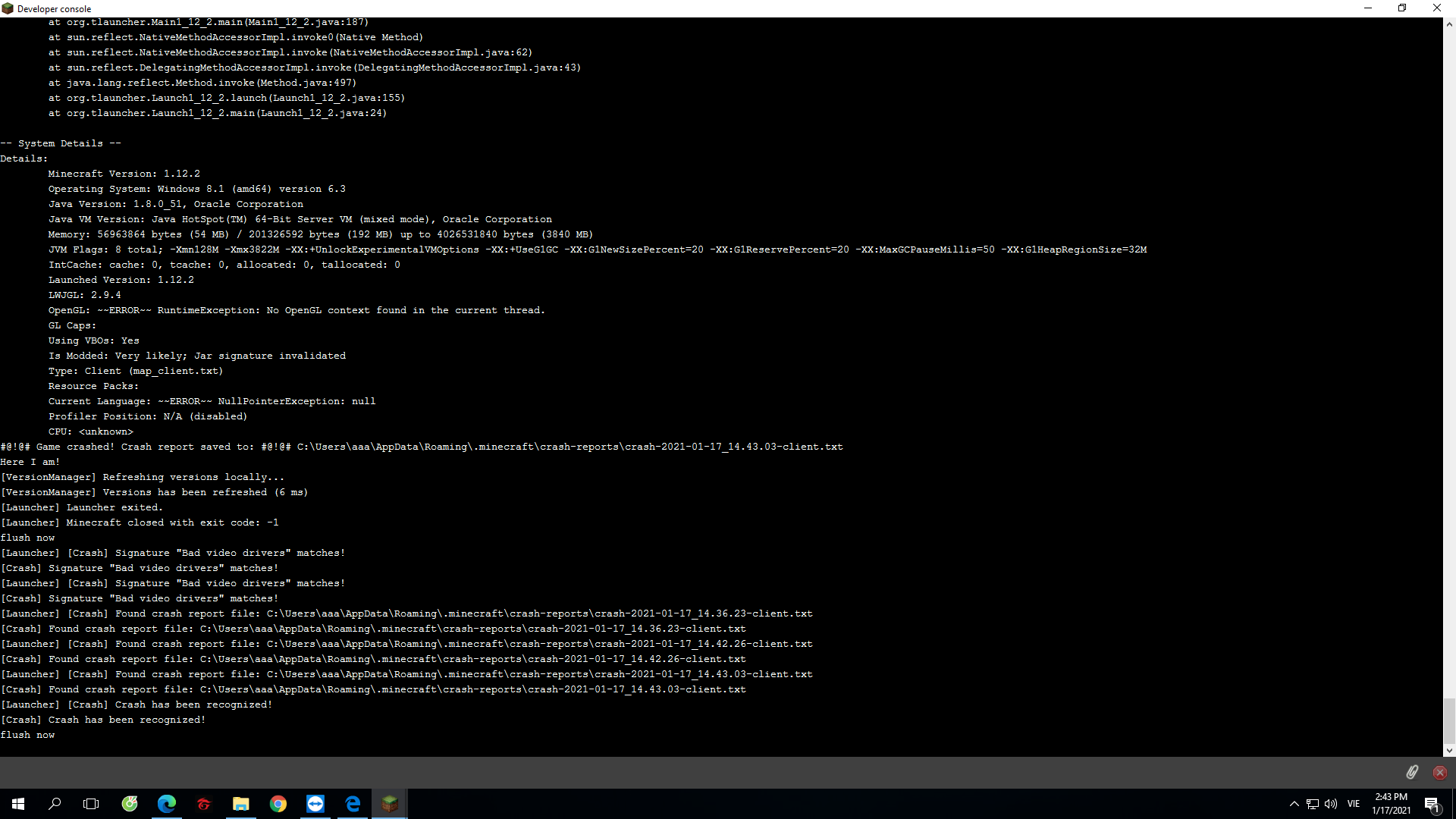Viewport: 1456px width, 819px height.
Task: Open the clock and date flyout
Action: 1391,804
